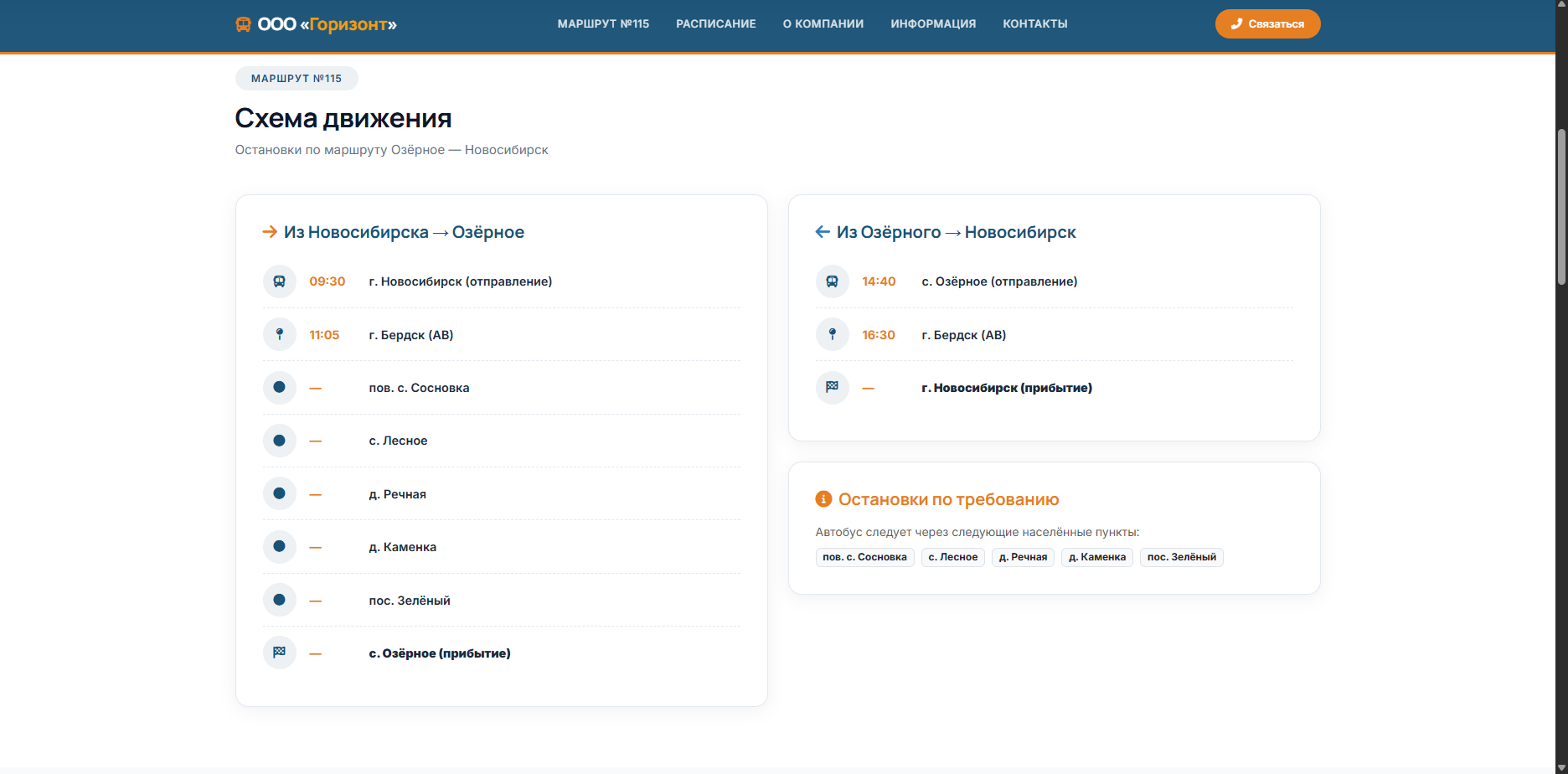Click the 16:30 time value
The image size is (1568, 774).
879,335
